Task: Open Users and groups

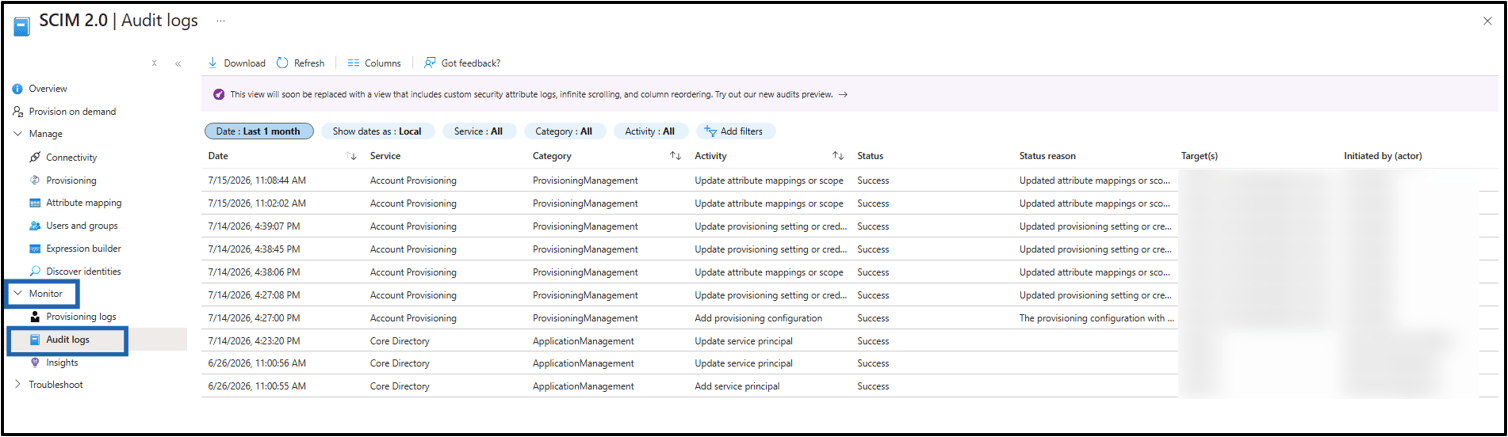Action: 82,226
